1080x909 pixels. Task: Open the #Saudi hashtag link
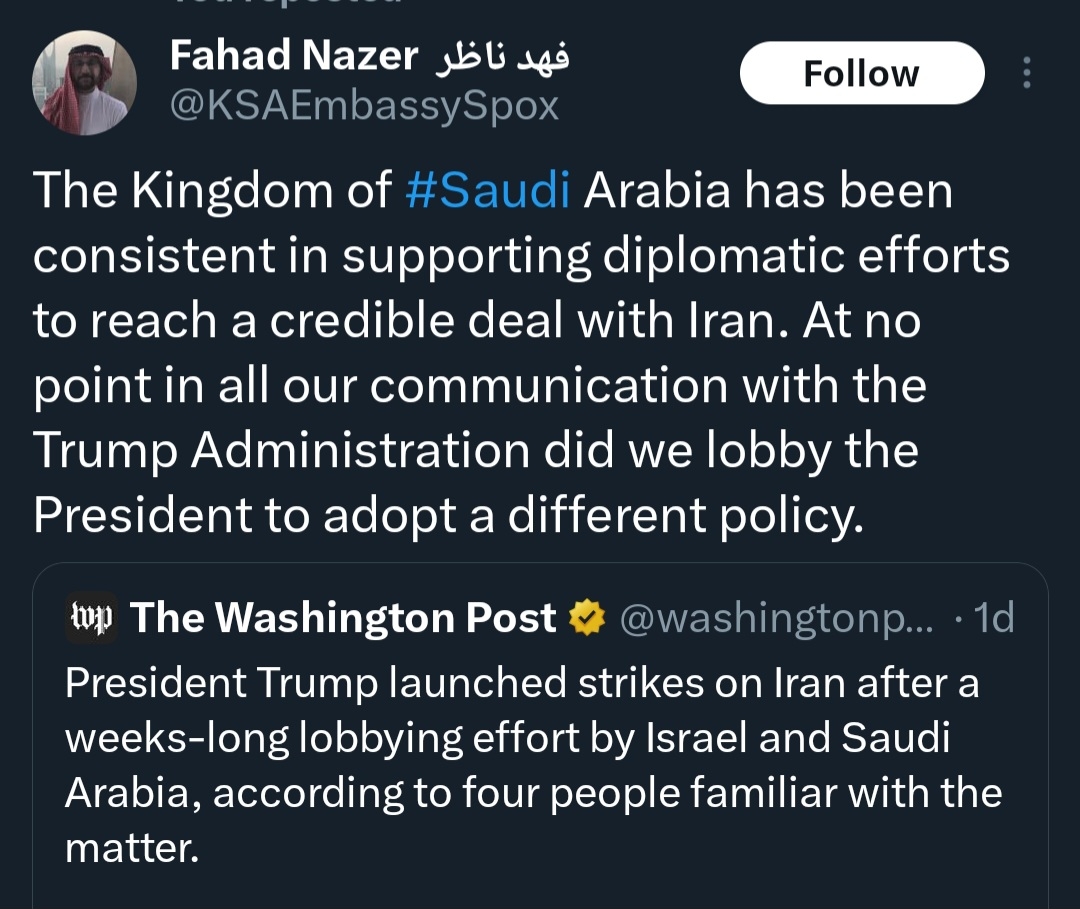(x=488, y=190)
